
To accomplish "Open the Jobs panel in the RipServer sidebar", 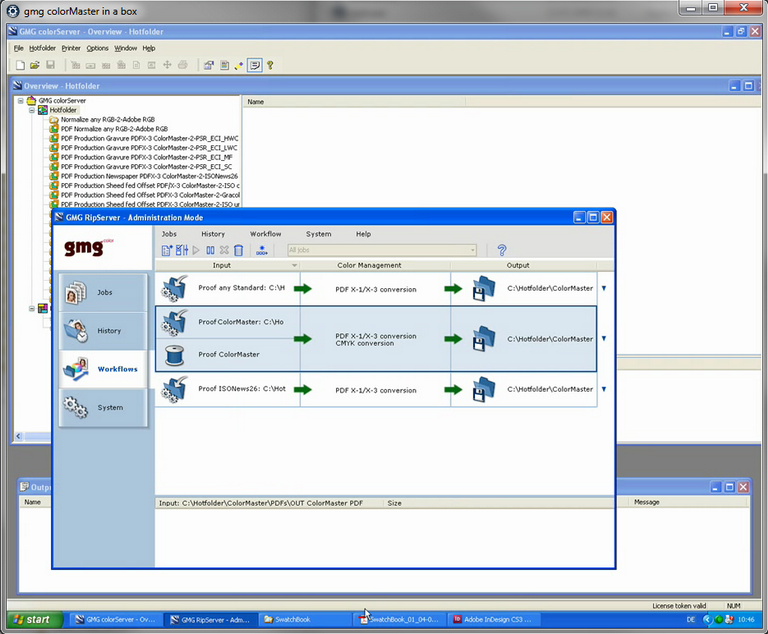I will (103, 292).
